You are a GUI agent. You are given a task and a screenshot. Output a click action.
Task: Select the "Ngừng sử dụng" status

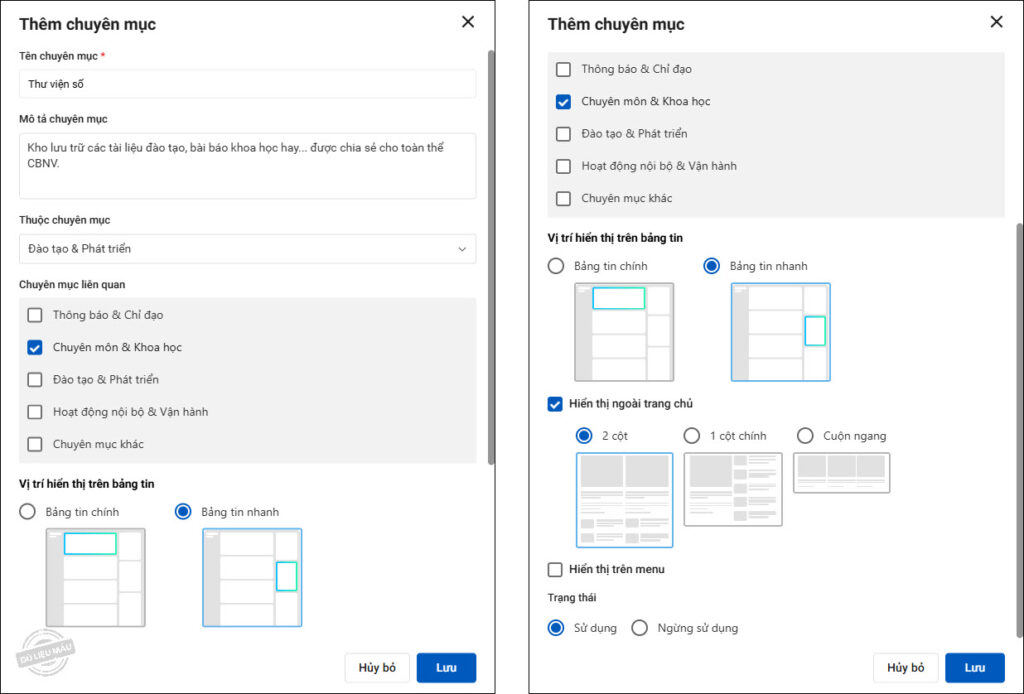click(x=640, y=628)
